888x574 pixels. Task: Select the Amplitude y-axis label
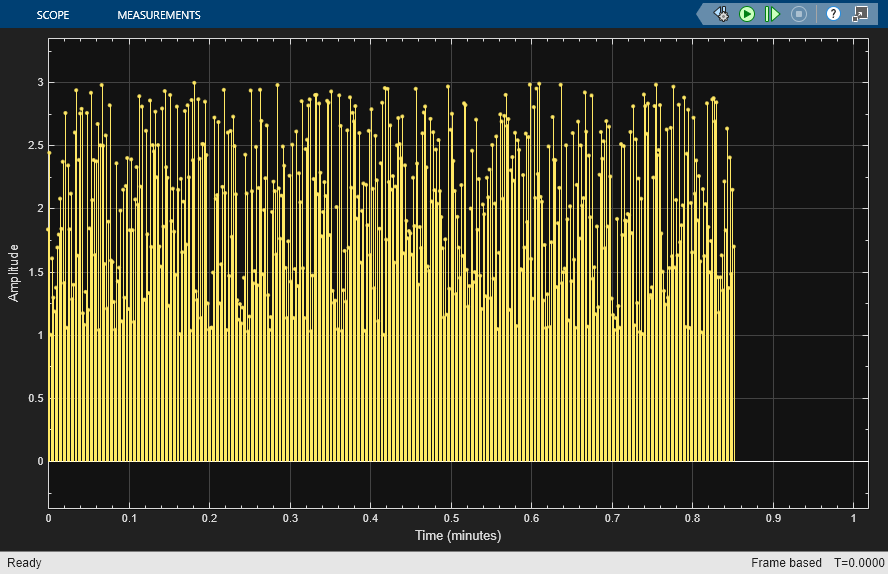[x=13, y=273]
